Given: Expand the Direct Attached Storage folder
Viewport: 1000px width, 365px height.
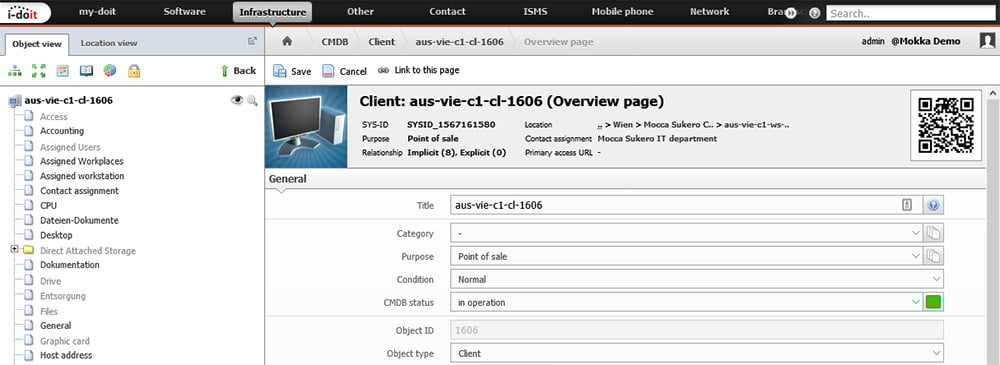Looking at the screenshot, I should 14,250.
